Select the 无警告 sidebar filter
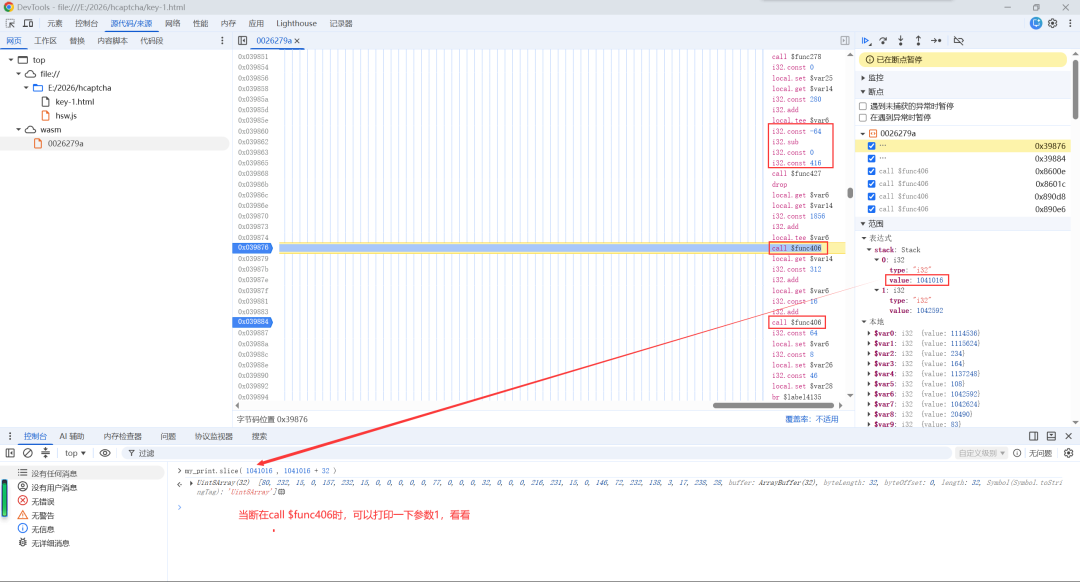1080x582 pixels. click(42, 515)
